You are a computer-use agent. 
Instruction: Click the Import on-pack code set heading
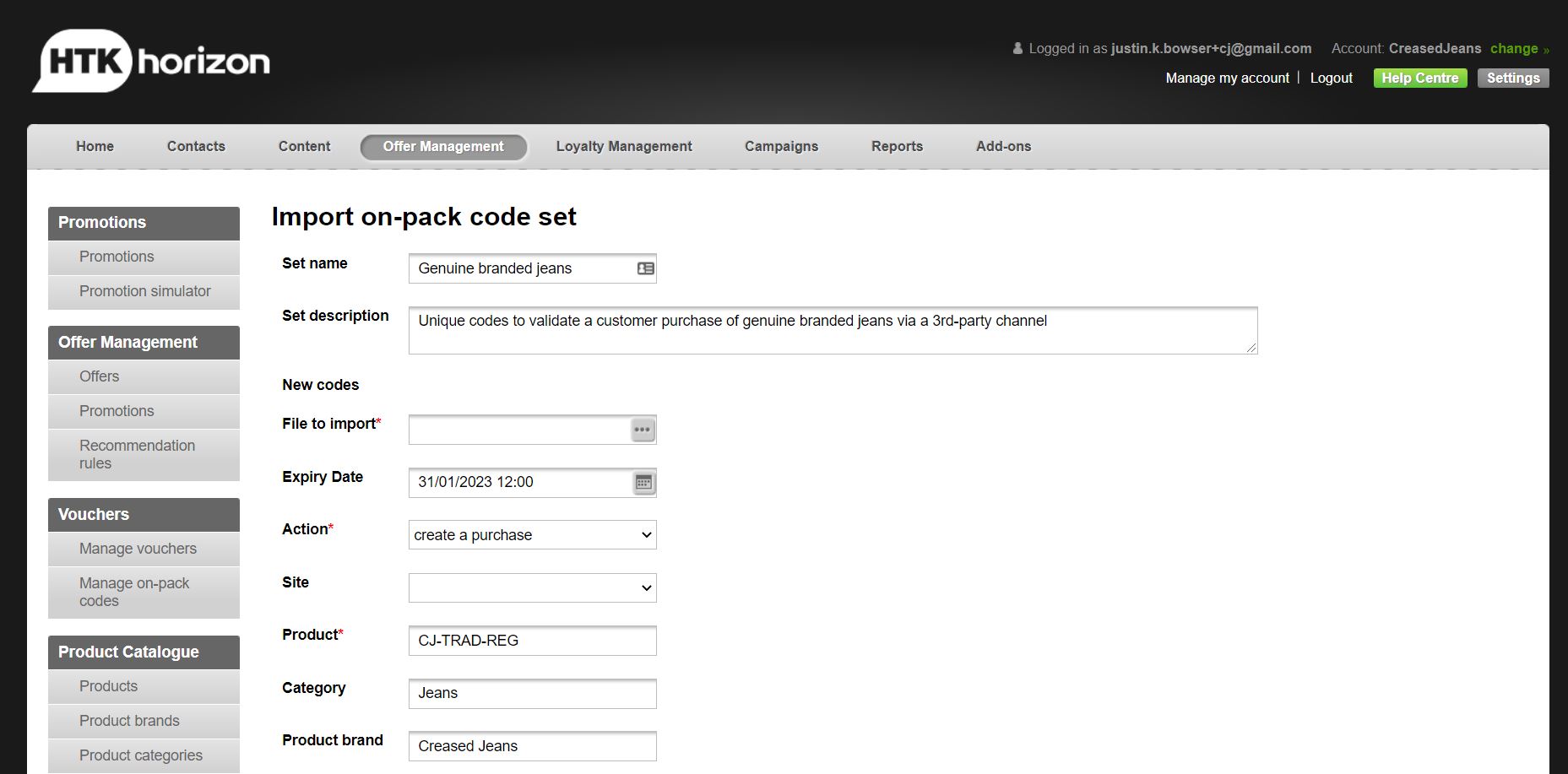pyautogui.click(x=424, y=217)
